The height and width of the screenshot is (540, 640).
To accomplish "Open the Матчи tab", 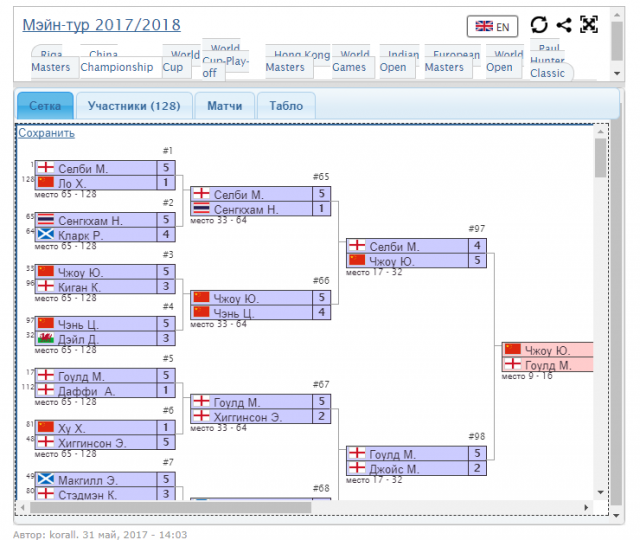I will tap(224, 105).
